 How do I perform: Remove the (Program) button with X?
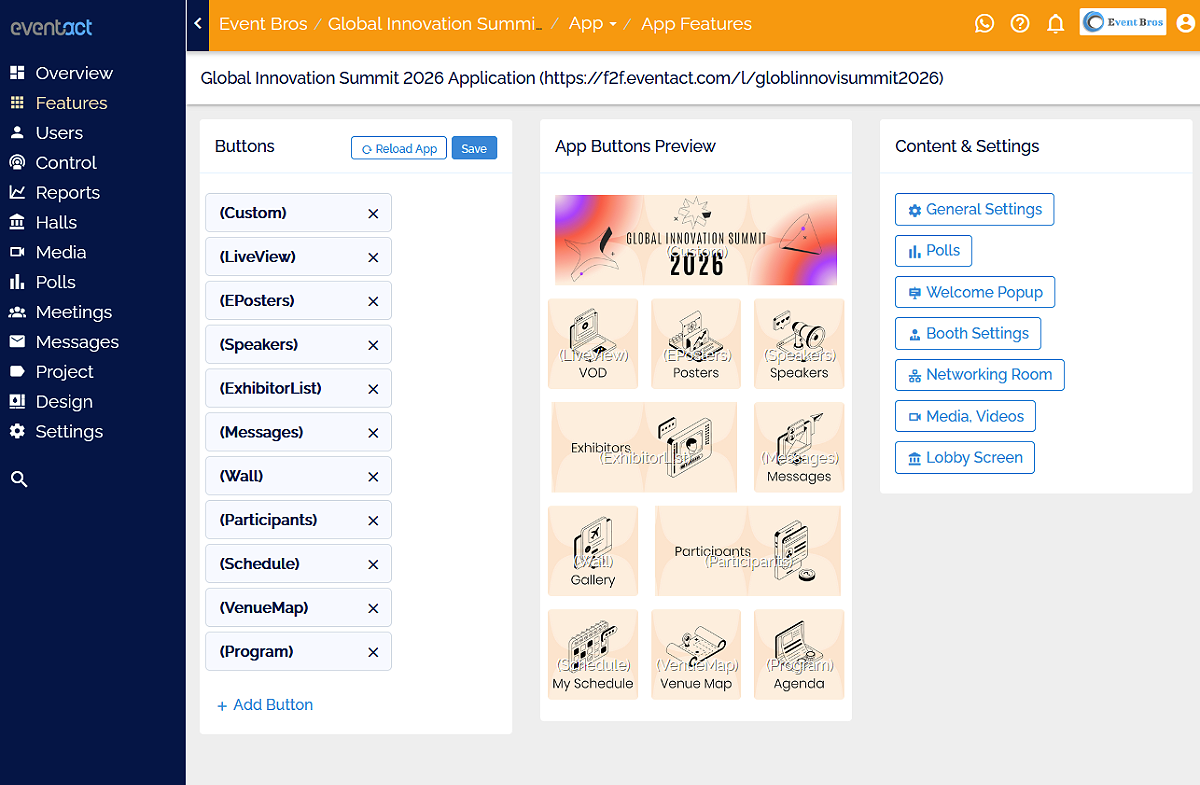tap(373, 652)
